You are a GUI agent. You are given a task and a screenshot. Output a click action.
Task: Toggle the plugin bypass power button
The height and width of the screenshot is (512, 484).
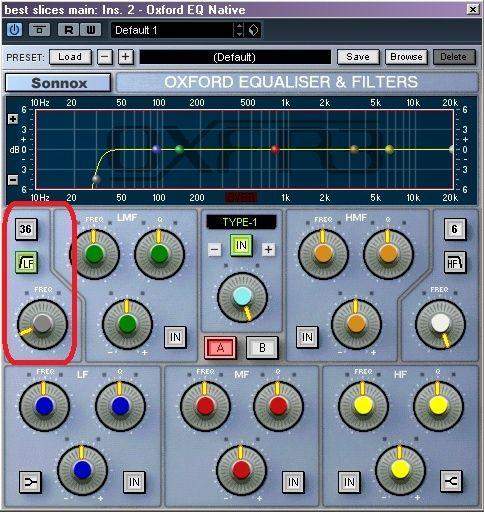pos(14,30)
